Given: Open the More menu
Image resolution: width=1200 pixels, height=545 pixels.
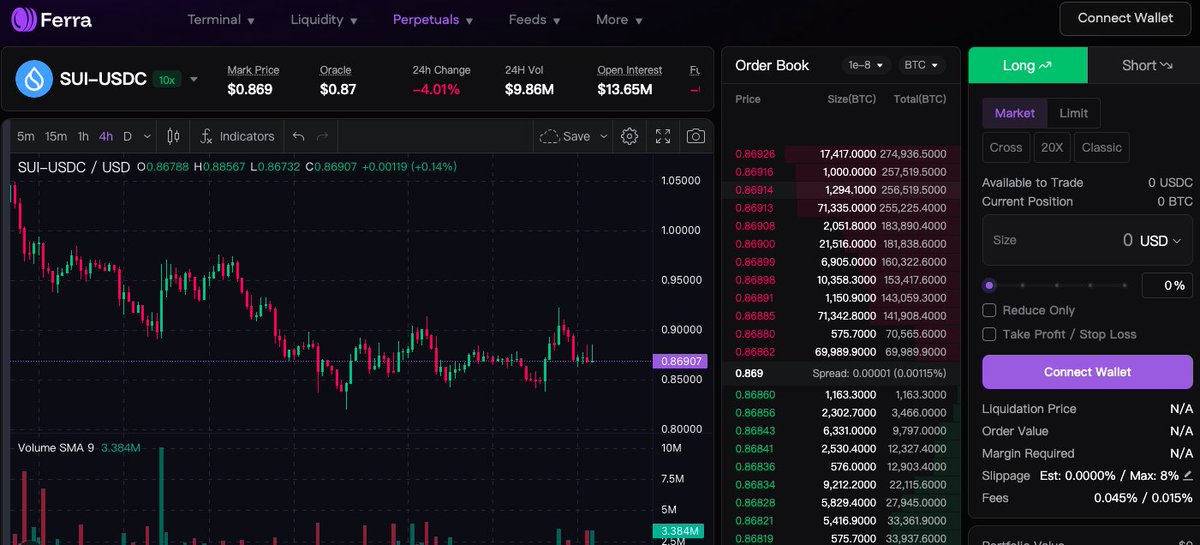Looking at the screenshot, I should pos(619,19).
